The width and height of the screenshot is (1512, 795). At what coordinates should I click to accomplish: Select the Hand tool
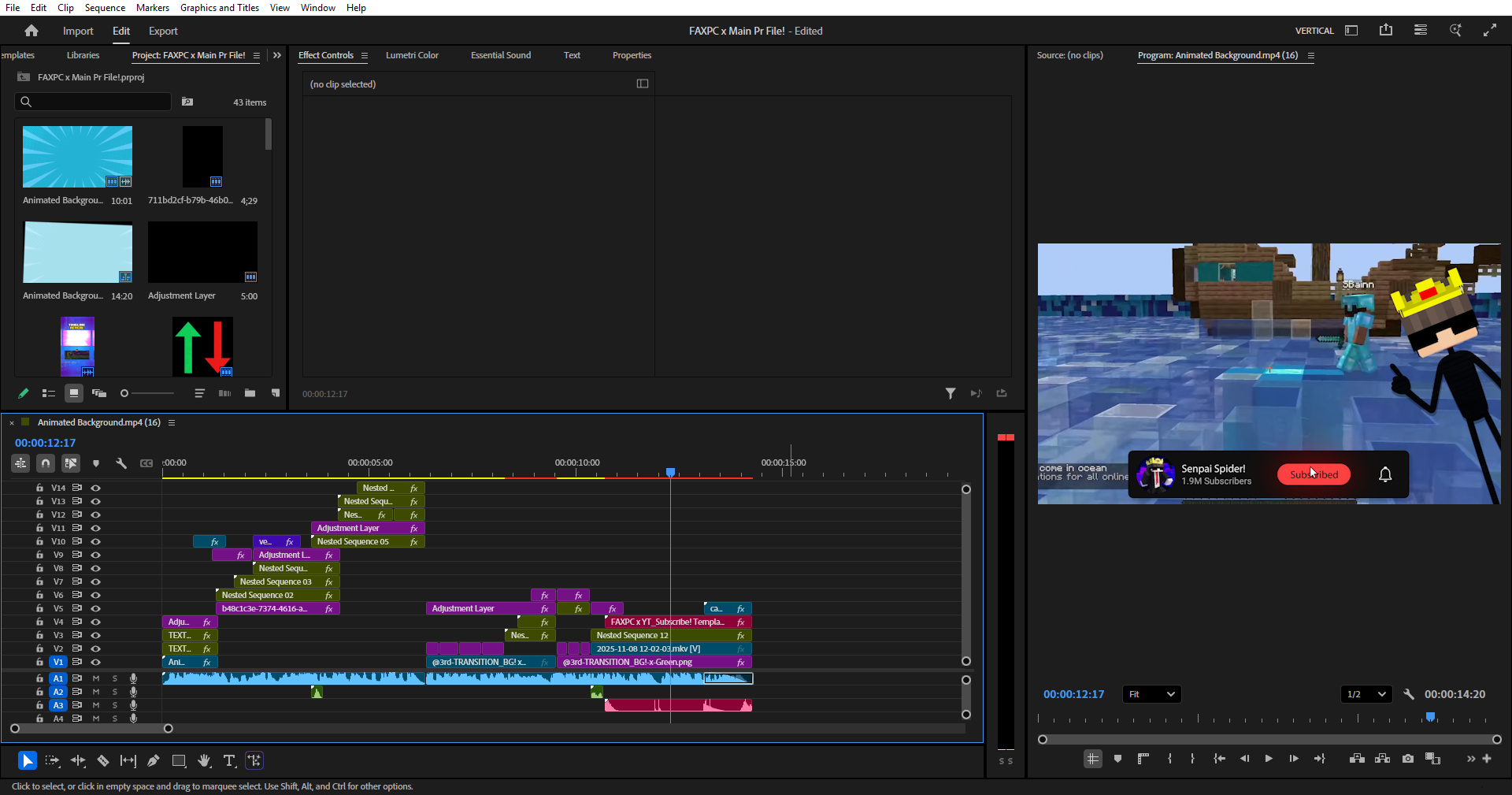coord(204,760)
